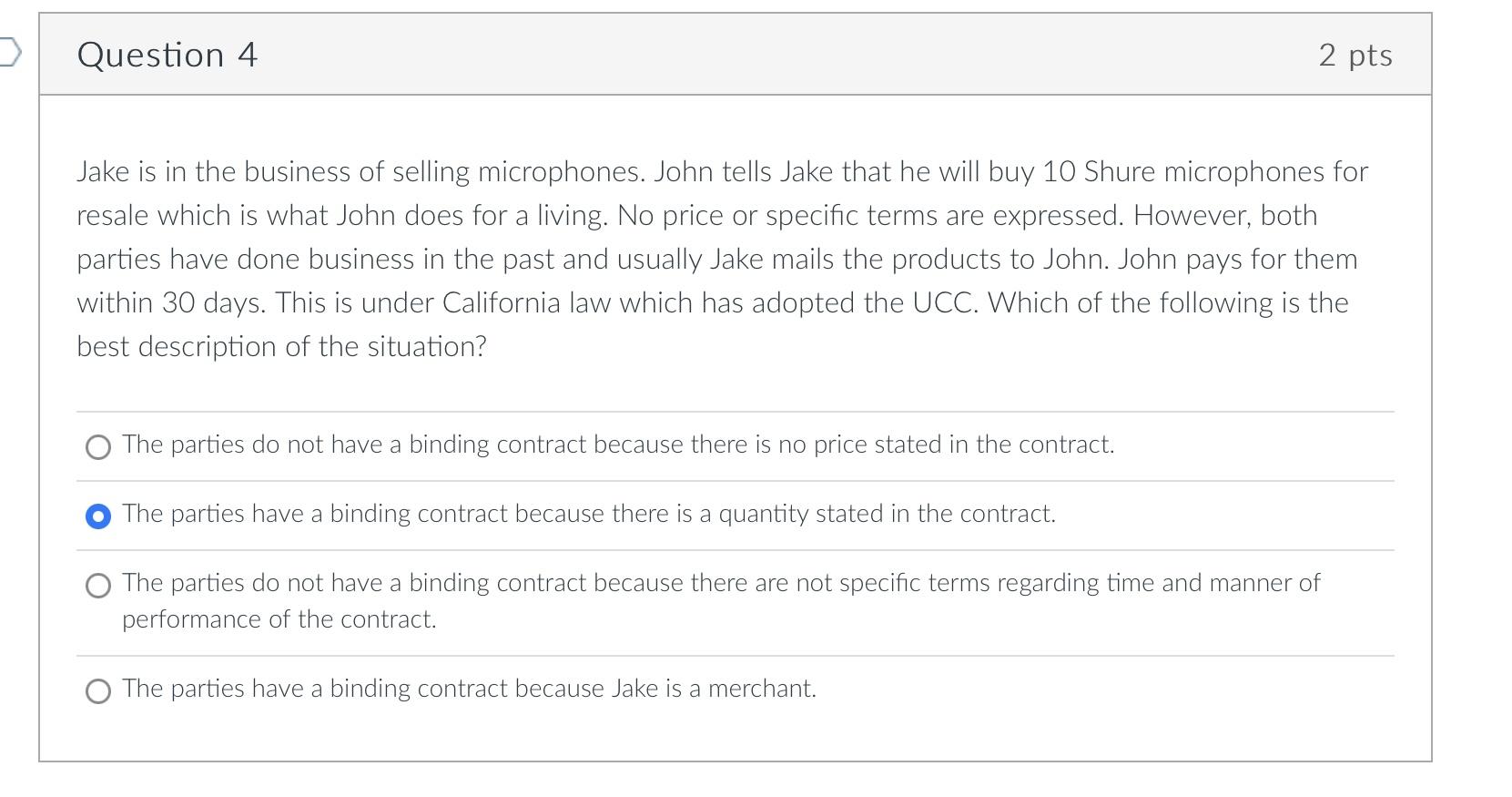The height and width of the screenshot is (797, 1512).
Task: Click the empty radio circle beside first option
Action: click(98, 447)
